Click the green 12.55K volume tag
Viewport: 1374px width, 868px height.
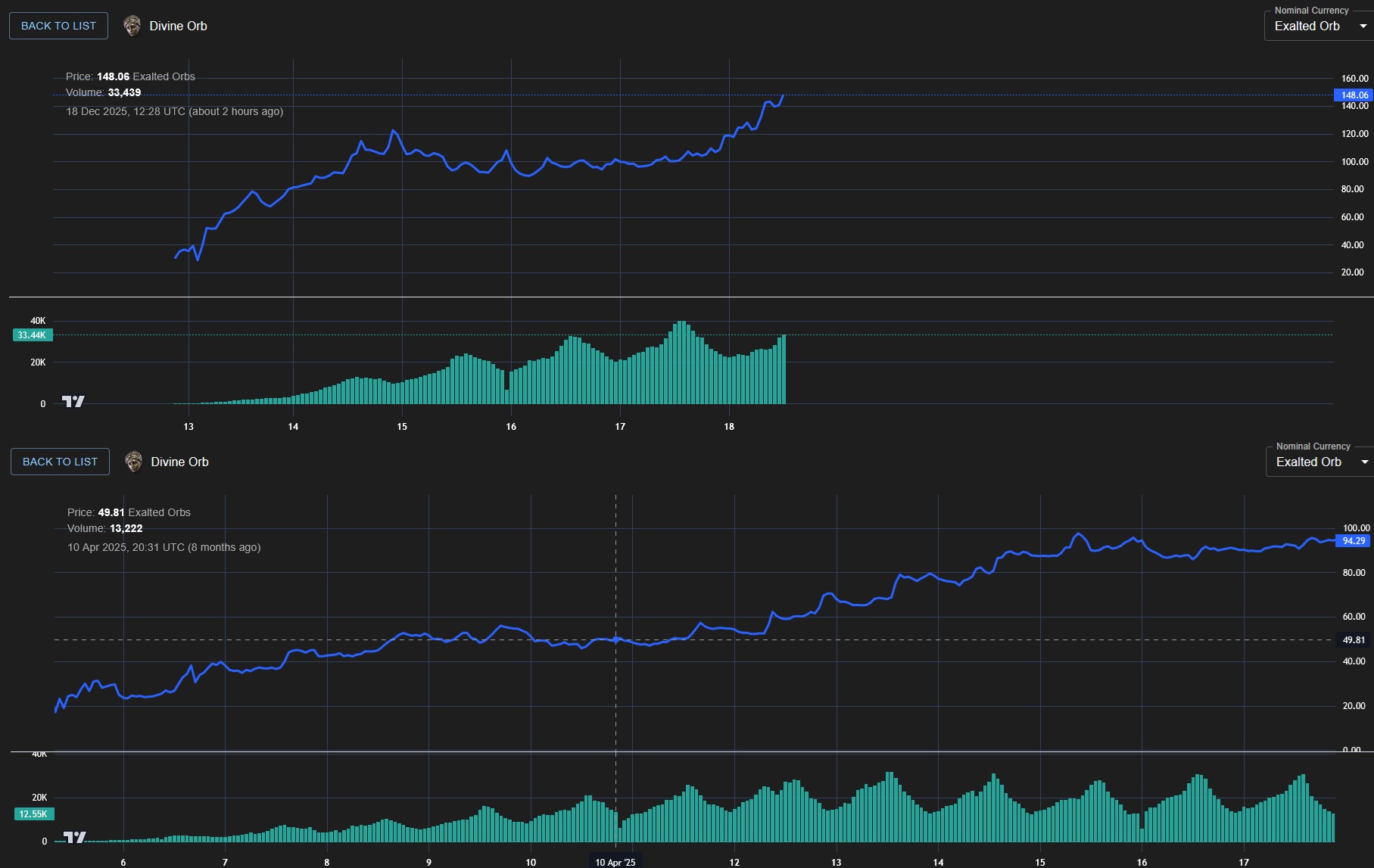click(x=34, y=814)
